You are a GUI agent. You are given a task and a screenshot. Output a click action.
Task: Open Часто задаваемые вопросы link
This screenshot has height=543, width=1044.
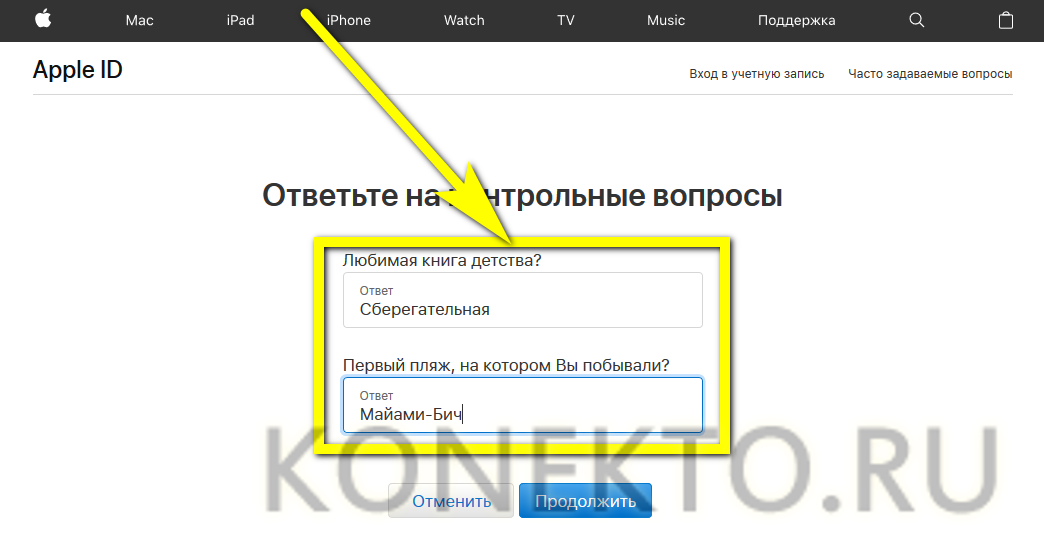pos(930,74)
